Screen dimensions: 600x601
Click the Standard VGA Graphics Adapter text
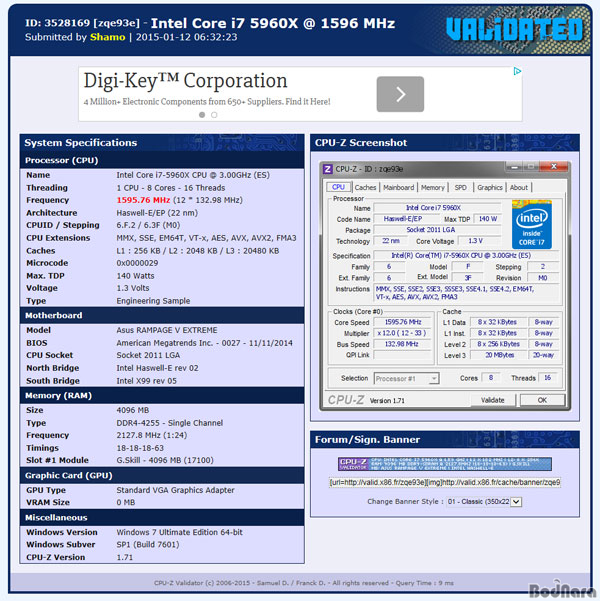tap(175, 490)
